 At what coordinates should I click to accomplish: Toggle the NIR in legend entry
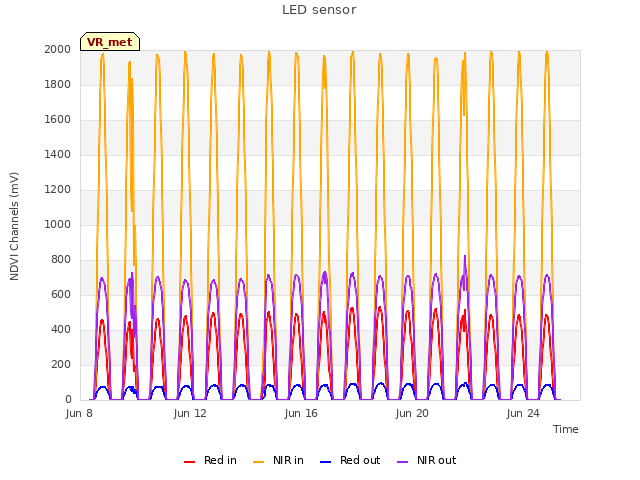coord(278,460)
